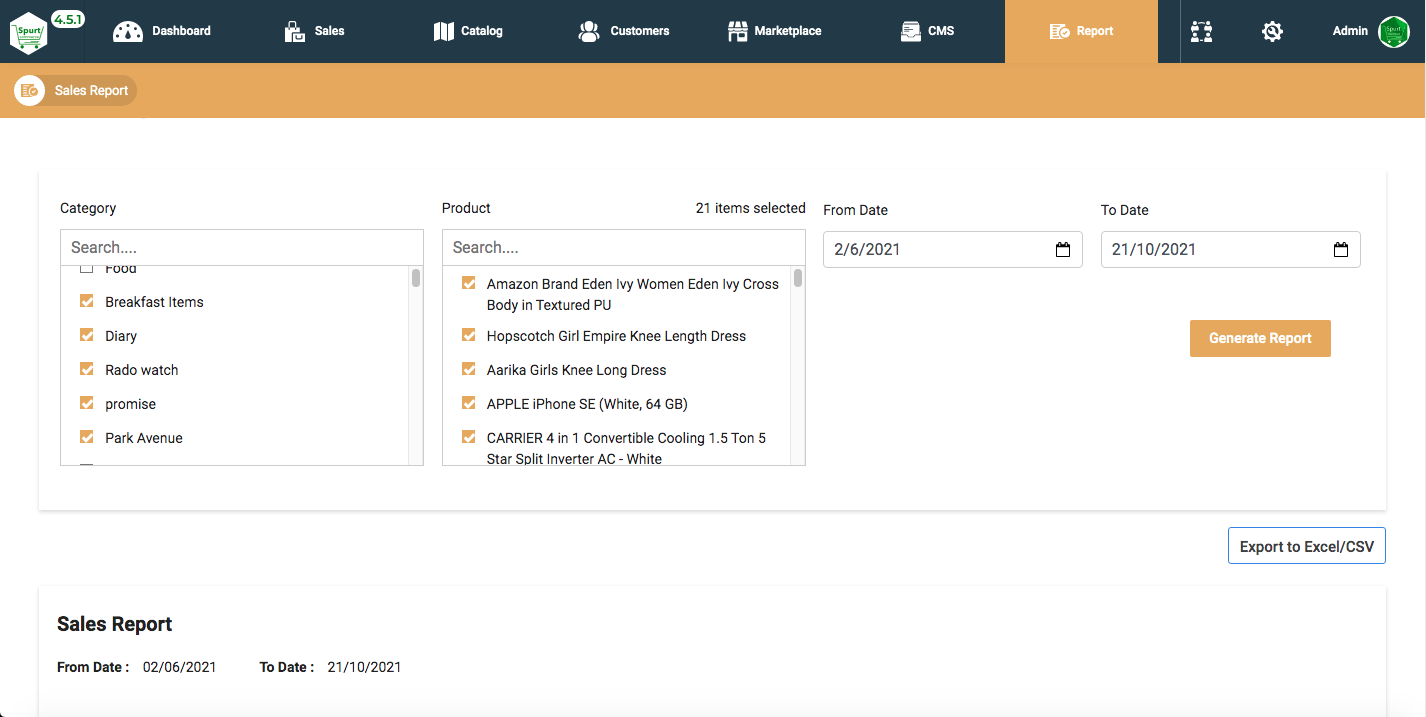Check the Food category checkbox
Viewport: 1426px width, 717px height.
pyautogui.click(x=87, y=269)
